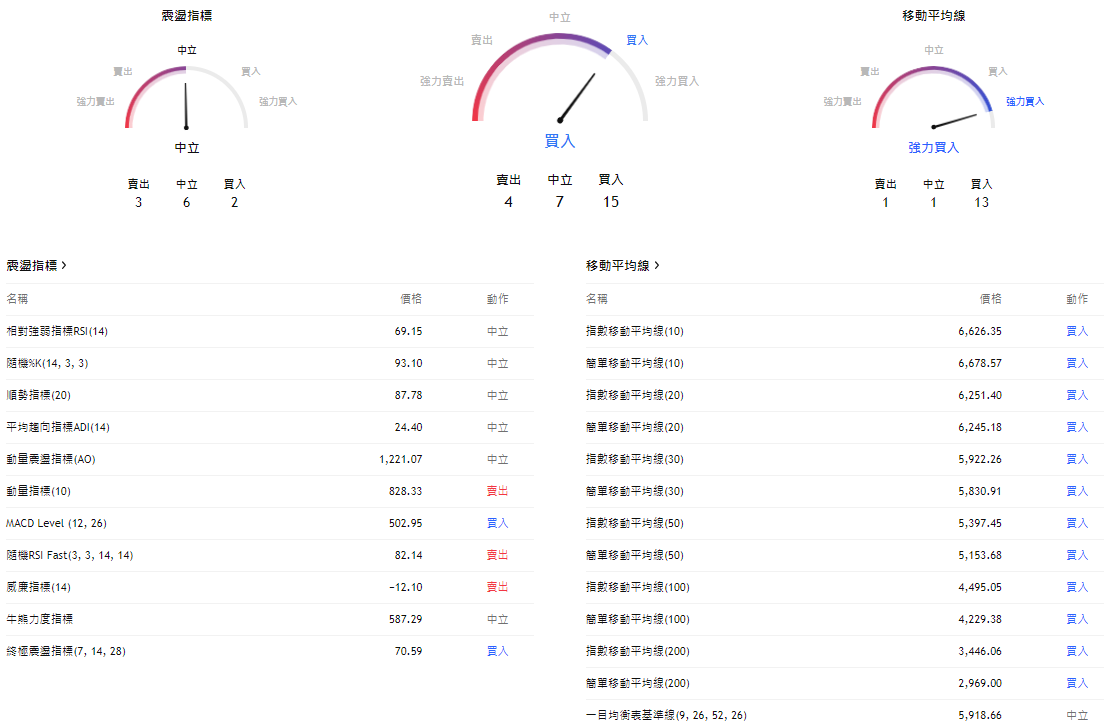The height and width of the screenshot is (723, 1104).
Task: Click 賣出 action for 動量指標(10)
Action: pos(497,491)
